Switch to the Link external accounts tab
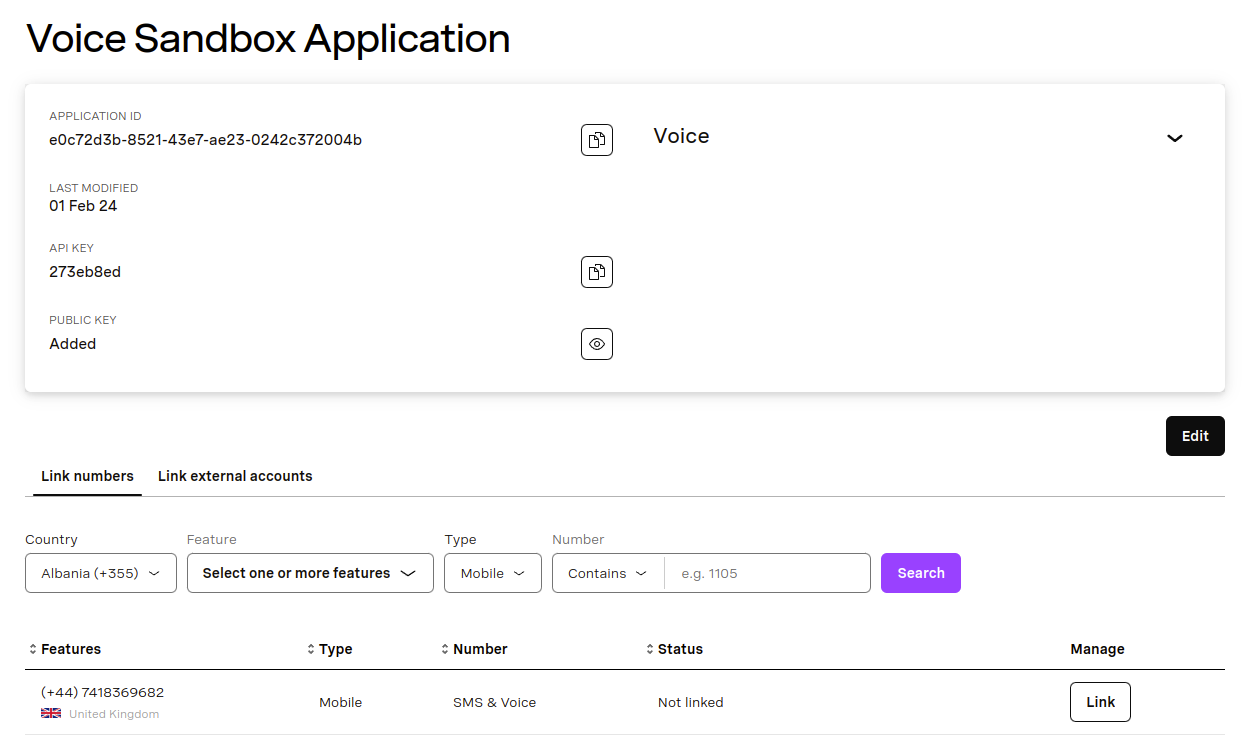Image resolution: width=1247 pixels, height=737 pixels. 234,476
